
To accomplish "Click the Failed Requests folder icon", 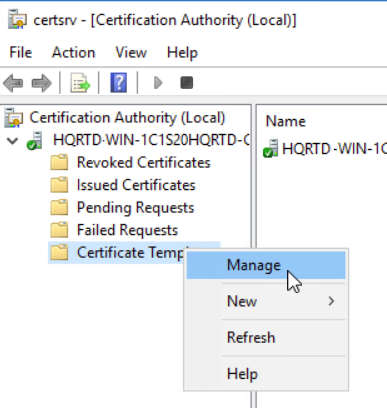I will tap(59, 230).
